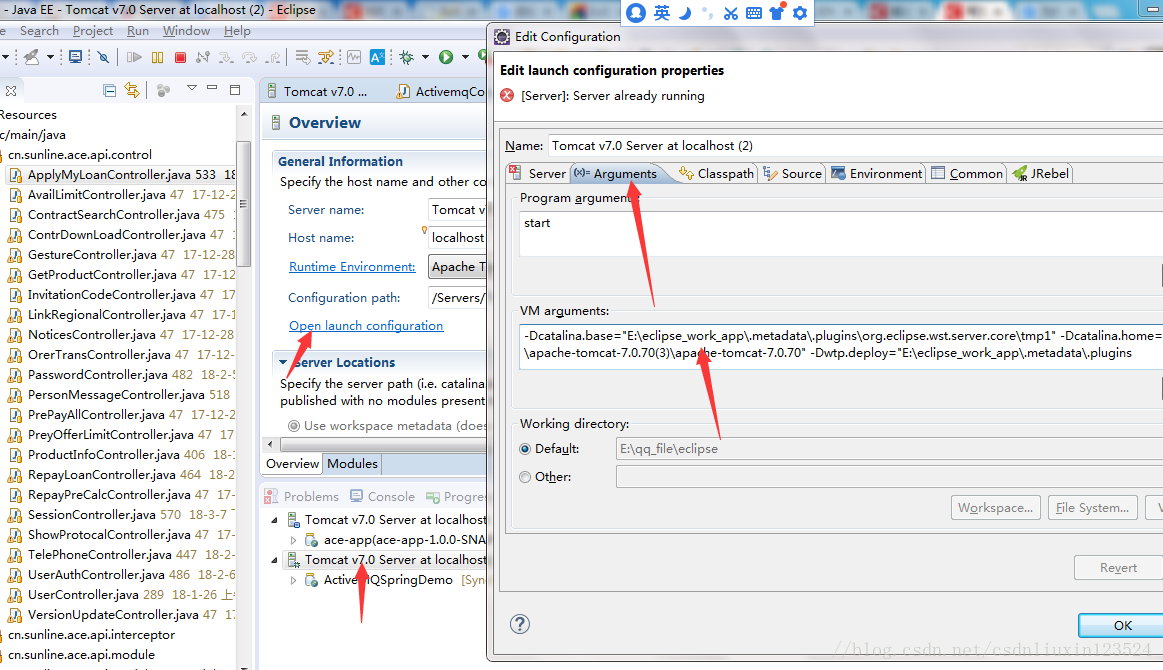Click the heartbeat monitor toolbar icon
This screenshot has height=670, width=1163.
pyautogui.click(x=354, y=57)
